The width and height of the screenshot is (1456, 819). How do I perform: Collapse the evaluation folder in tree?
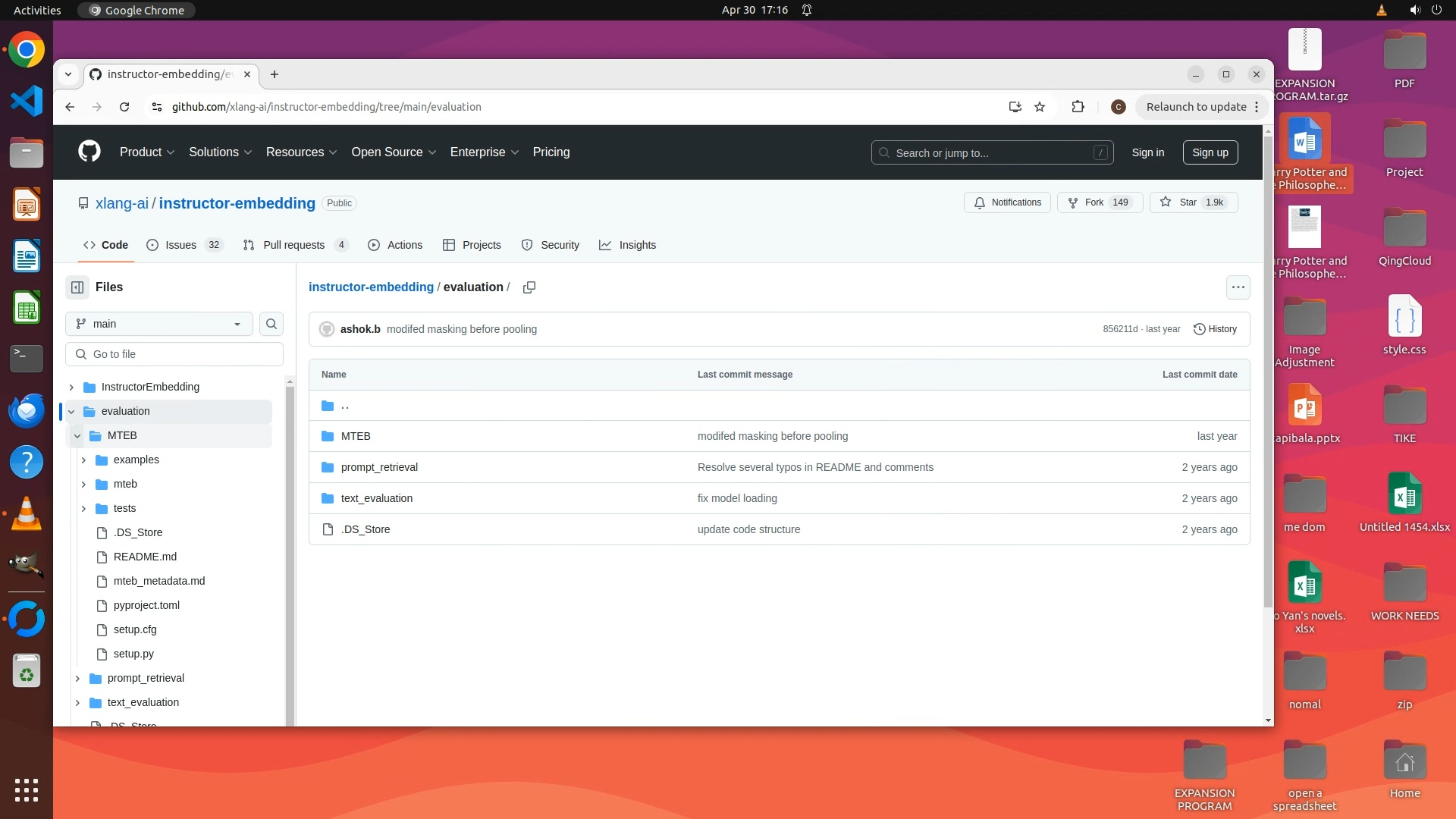click(71, 412)
